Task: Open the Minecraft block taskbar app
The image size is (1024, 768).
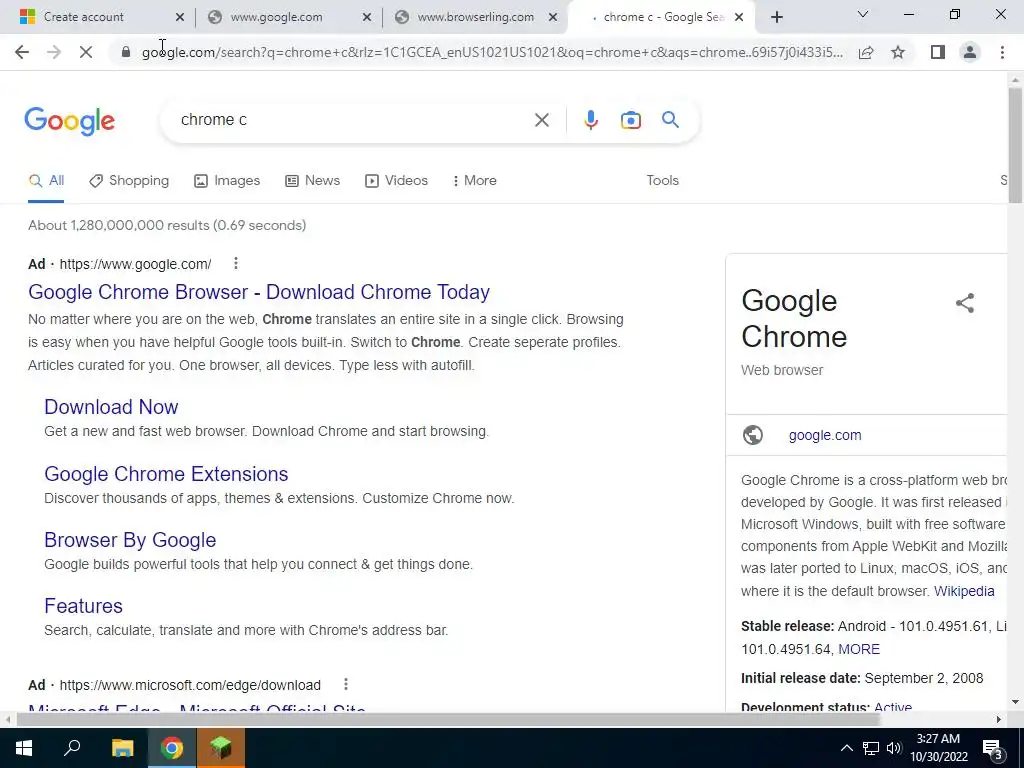Action: [x=221, y=748]
